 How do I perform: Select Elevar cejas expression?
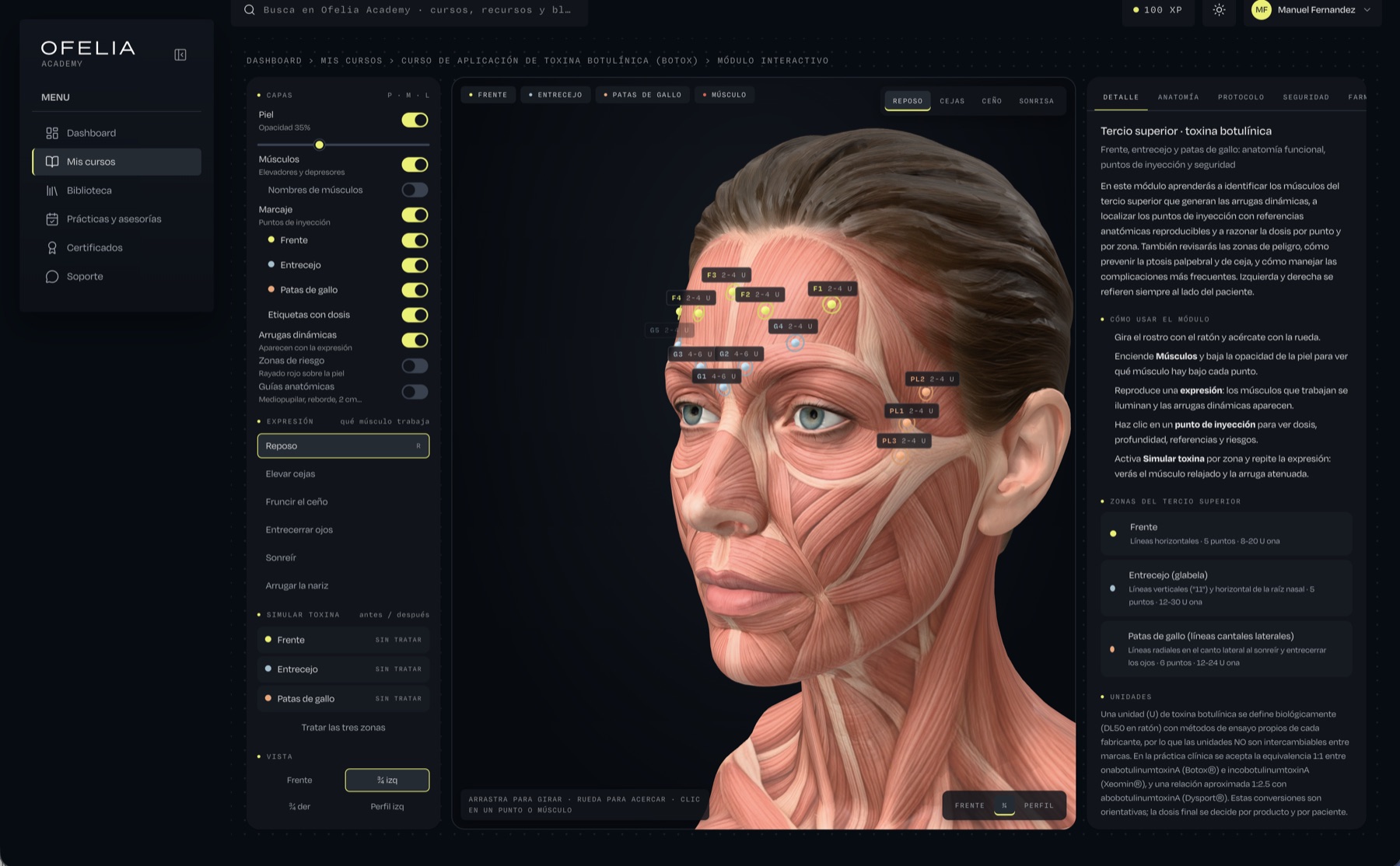(343, 474)
